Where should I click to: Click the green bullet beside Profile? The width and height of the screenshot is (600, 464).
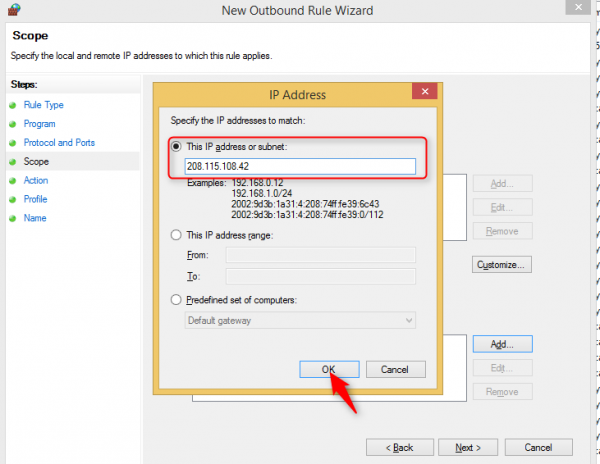[13, 199]
